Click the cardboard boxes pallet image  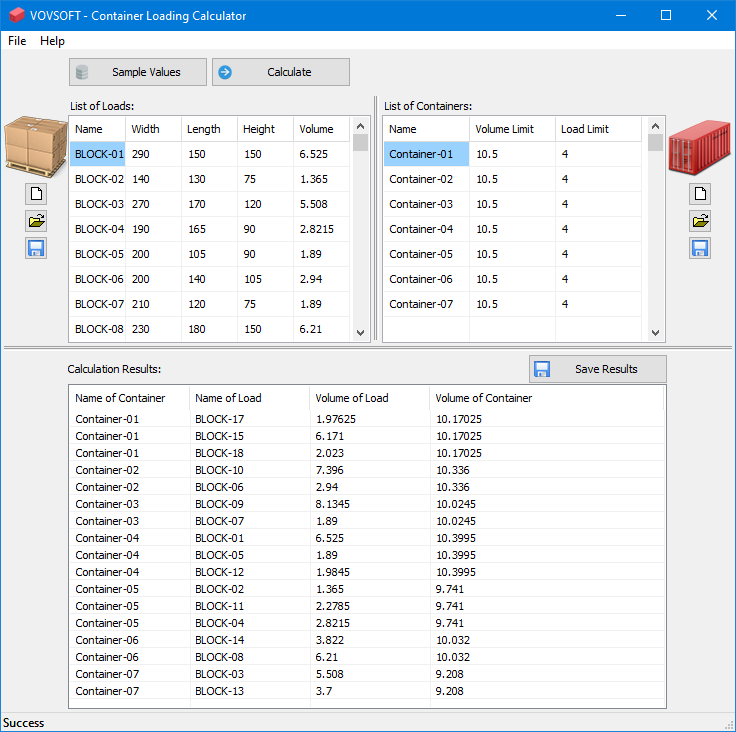36,146
